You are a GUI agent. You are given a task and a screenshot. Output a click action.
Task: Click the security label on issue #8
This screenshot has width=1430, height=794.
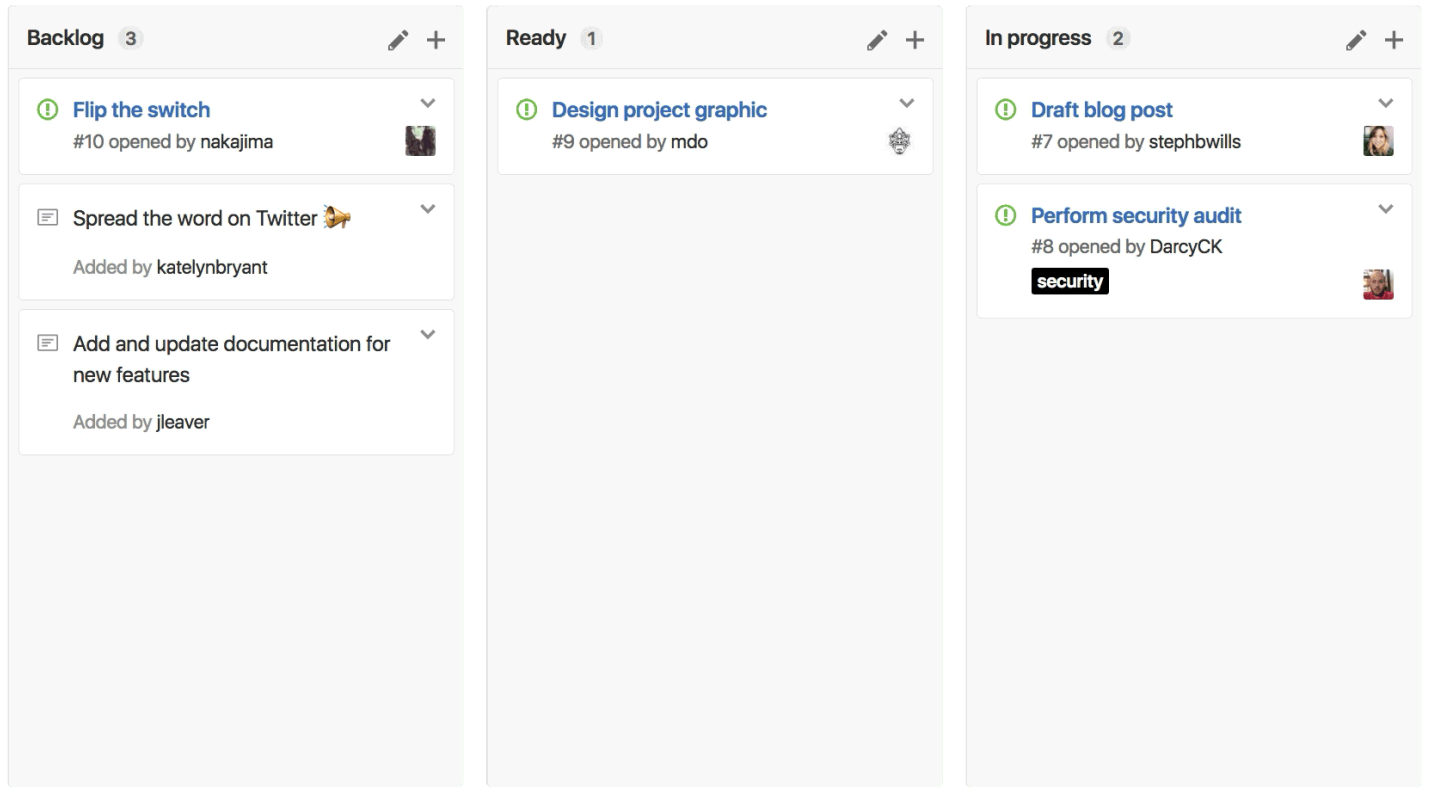[x=1070, y=281]
